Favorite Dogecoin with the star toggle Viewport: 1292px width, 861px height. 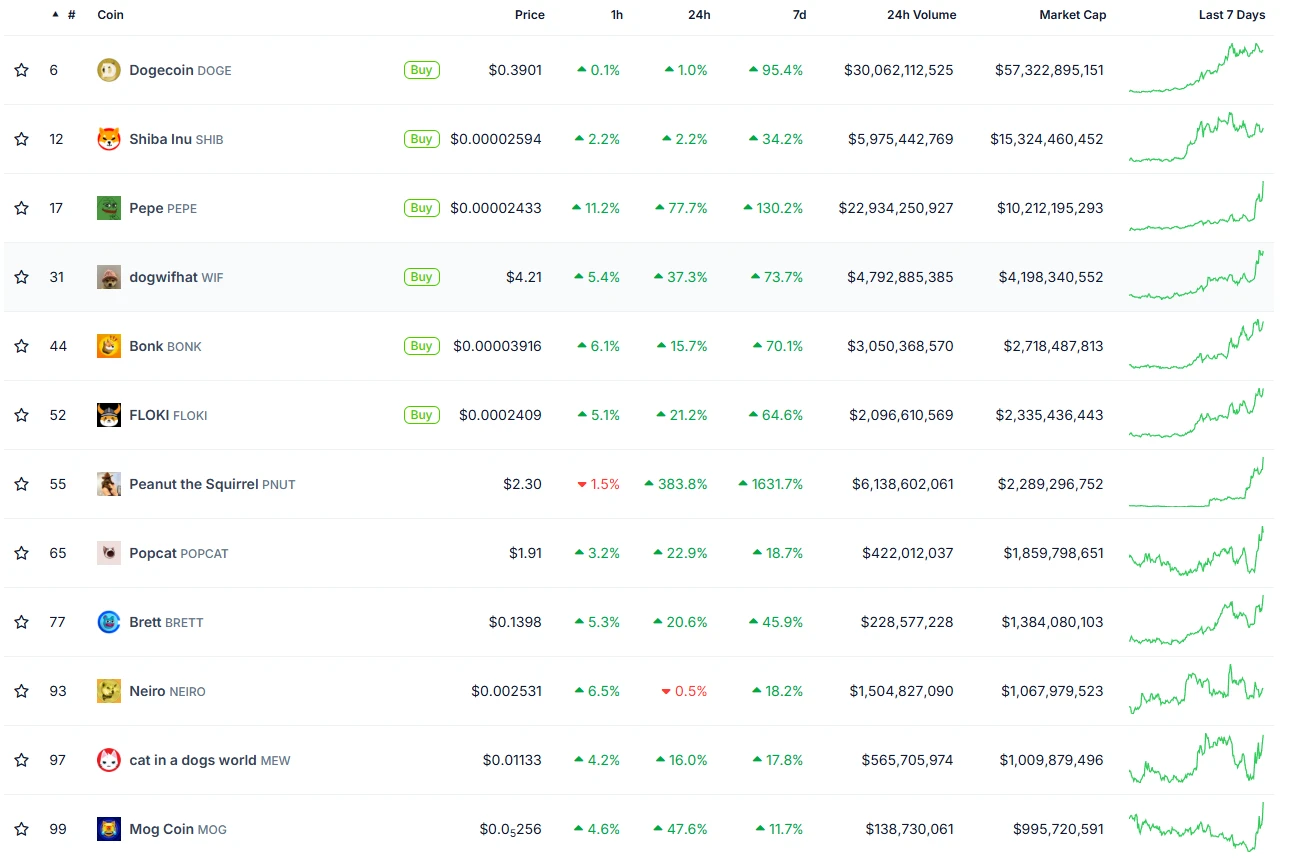click(21, 70)
